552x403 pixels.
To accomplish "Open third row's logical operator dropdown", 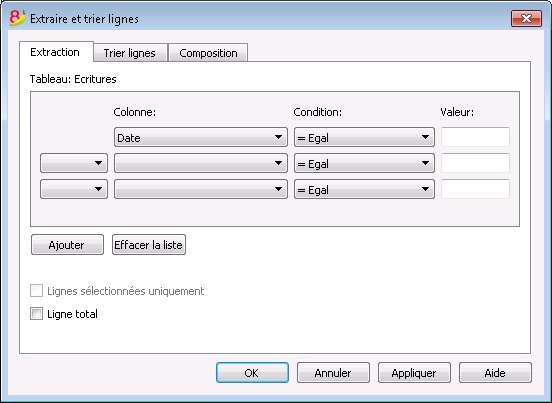I will pyautogui.click(x=74, y=189).
